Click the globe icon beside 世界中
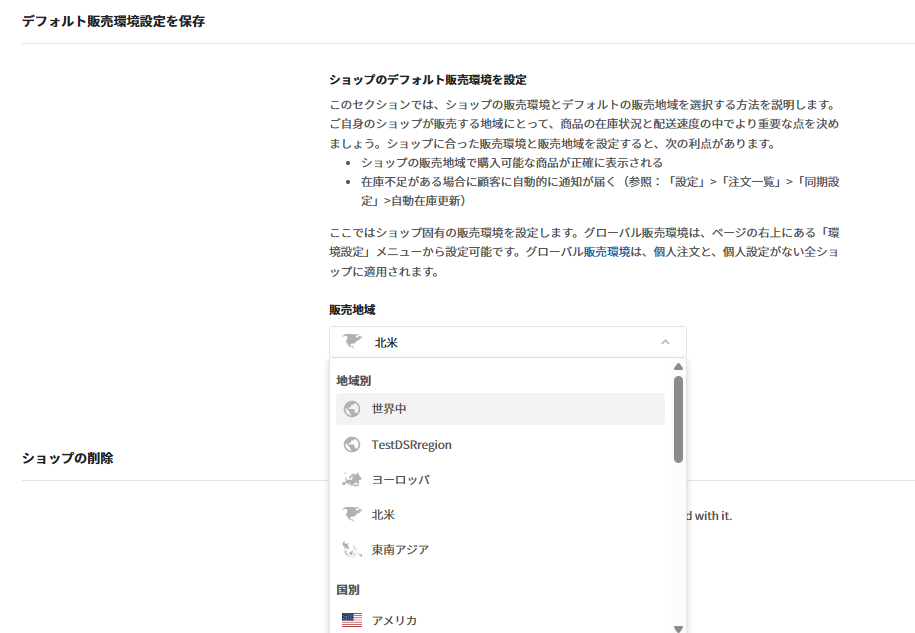This screenshot has height=633, width=915. pyautogui.click(x=351, y=409)
